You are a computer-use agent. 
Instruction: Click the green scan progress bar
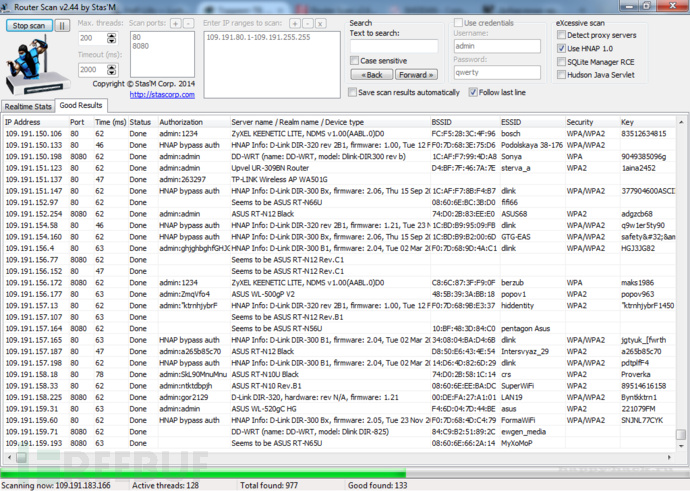click(203, 474)
